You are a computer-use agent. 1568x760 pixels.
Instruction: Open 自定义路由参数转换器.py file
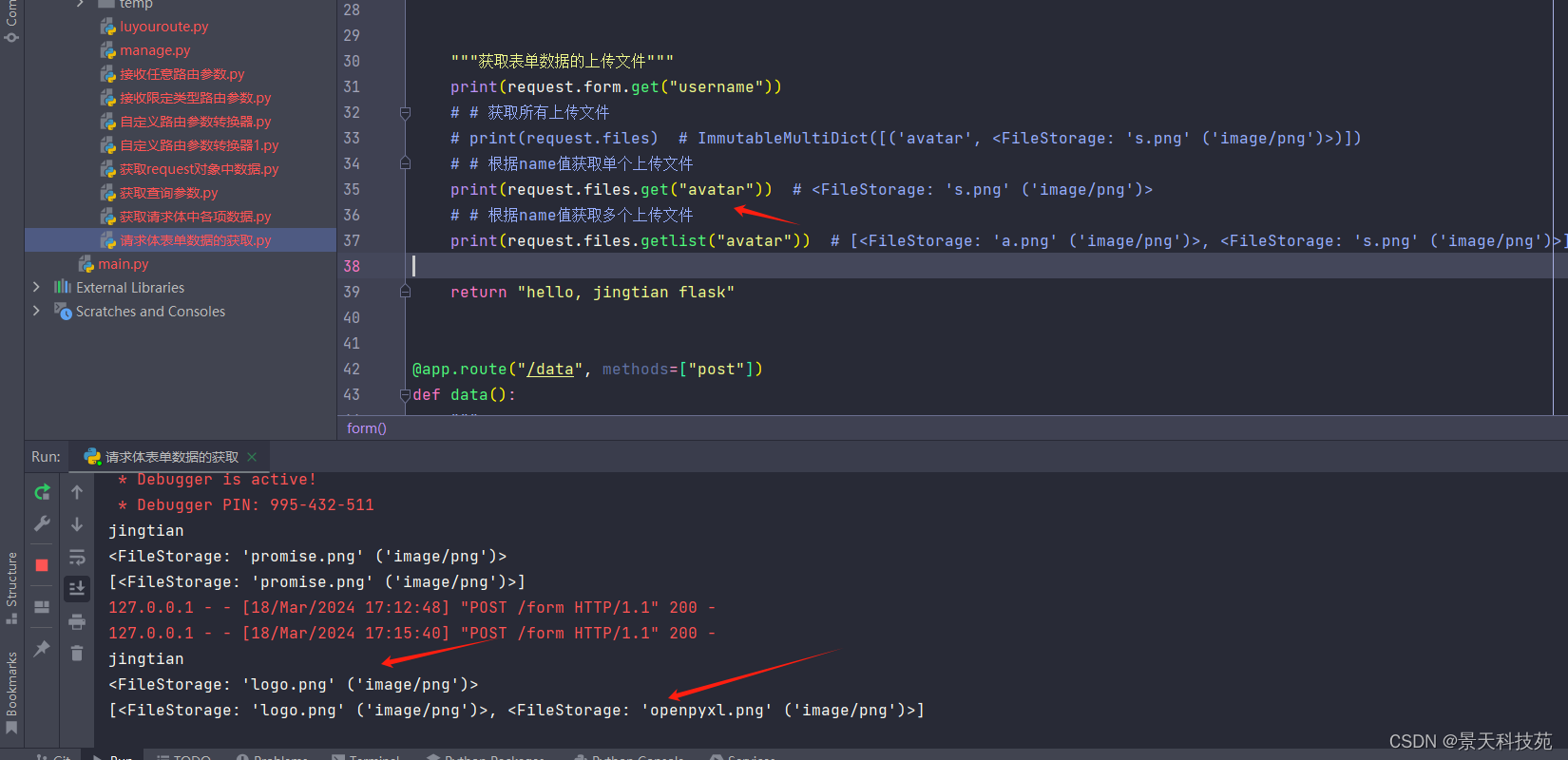tap(195, 122)
